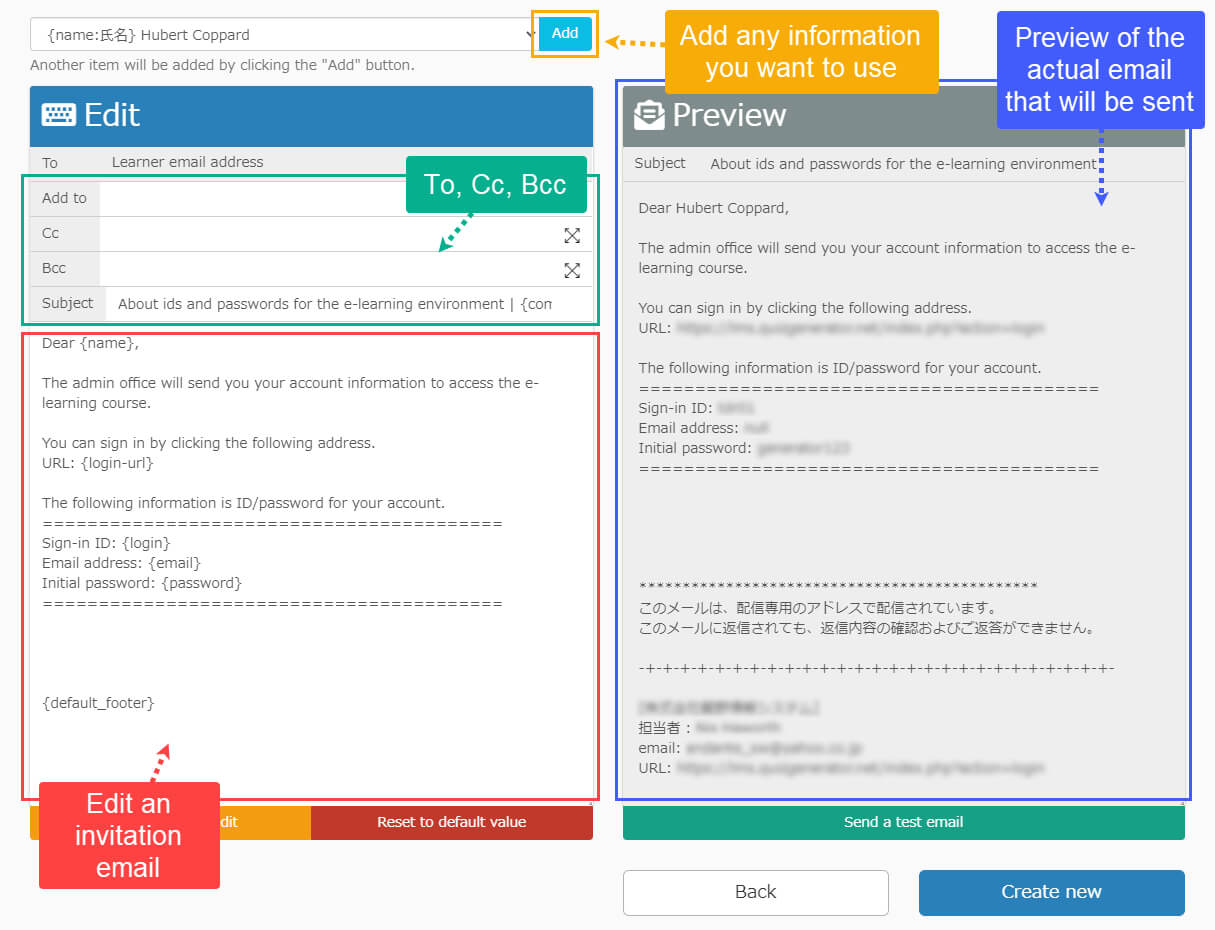This screenshot has height=930, width=1215.
Task: Go Back to the previous step
Action: pyautogui.click(x=755, y=892)
